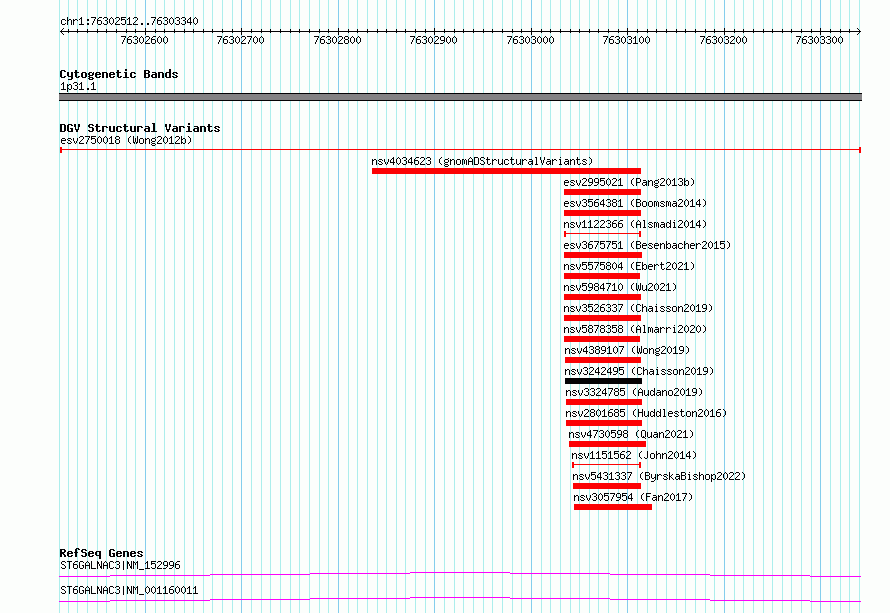Click the esv2750018 (Wong2012b) variant label
The image size is (890, 613).
click(x=126, y=140)
